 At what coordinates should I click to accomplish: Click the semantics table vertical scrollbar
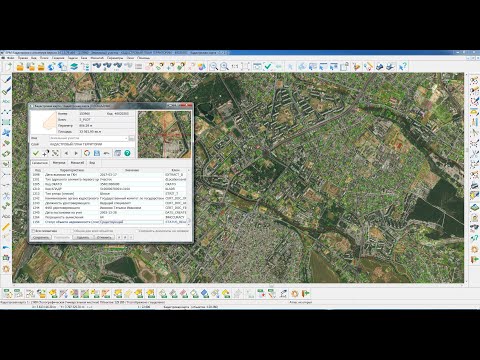189,198
